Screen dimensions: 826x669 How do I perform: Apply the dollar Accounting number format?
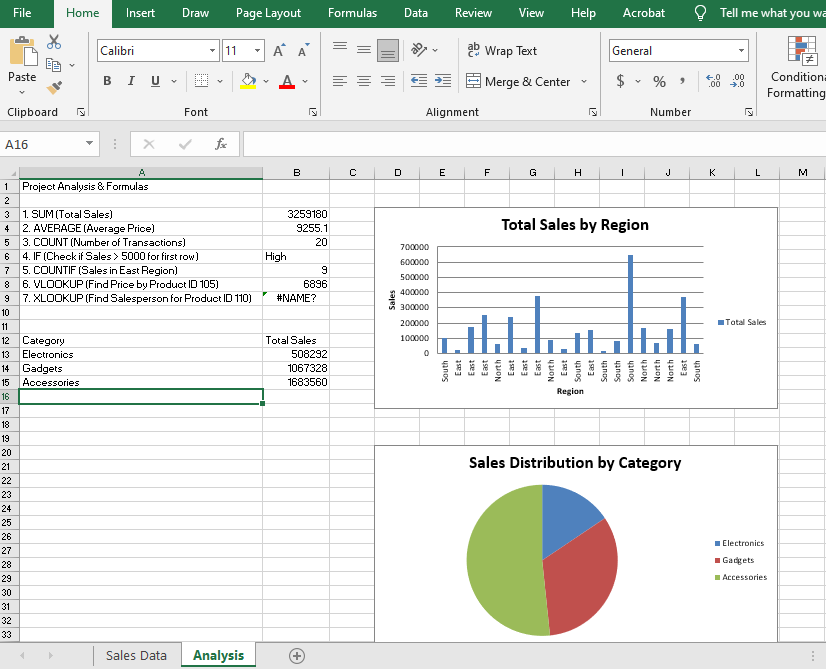point(621,81)
